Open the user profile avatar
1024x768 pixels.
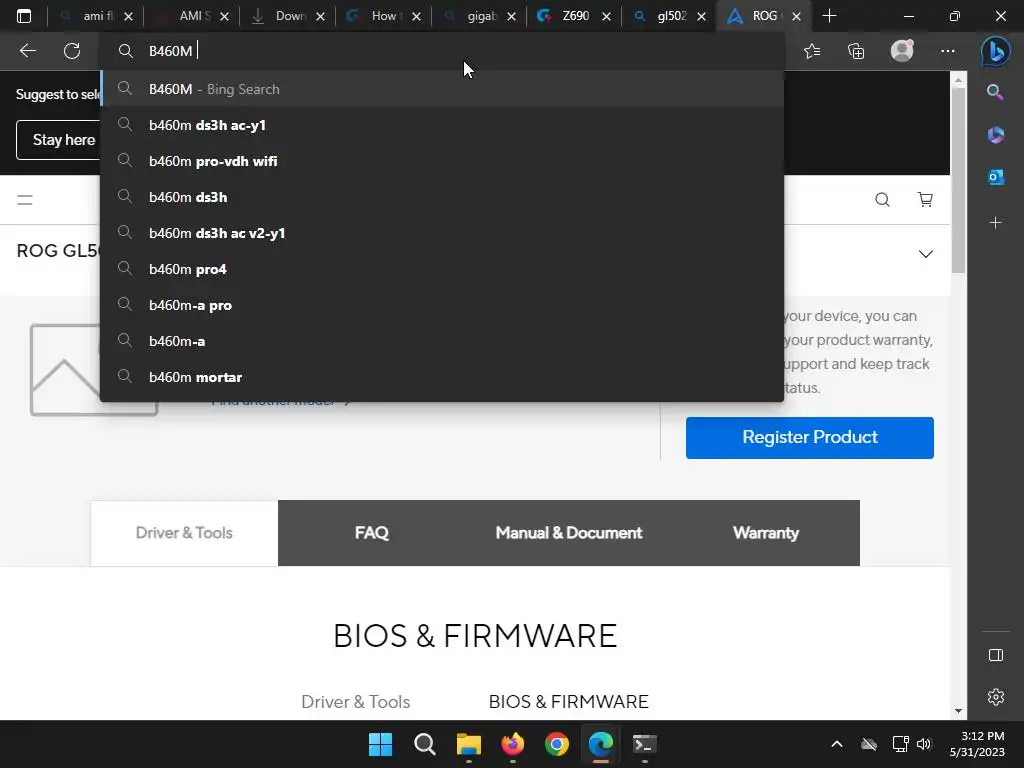pos(902,50)
